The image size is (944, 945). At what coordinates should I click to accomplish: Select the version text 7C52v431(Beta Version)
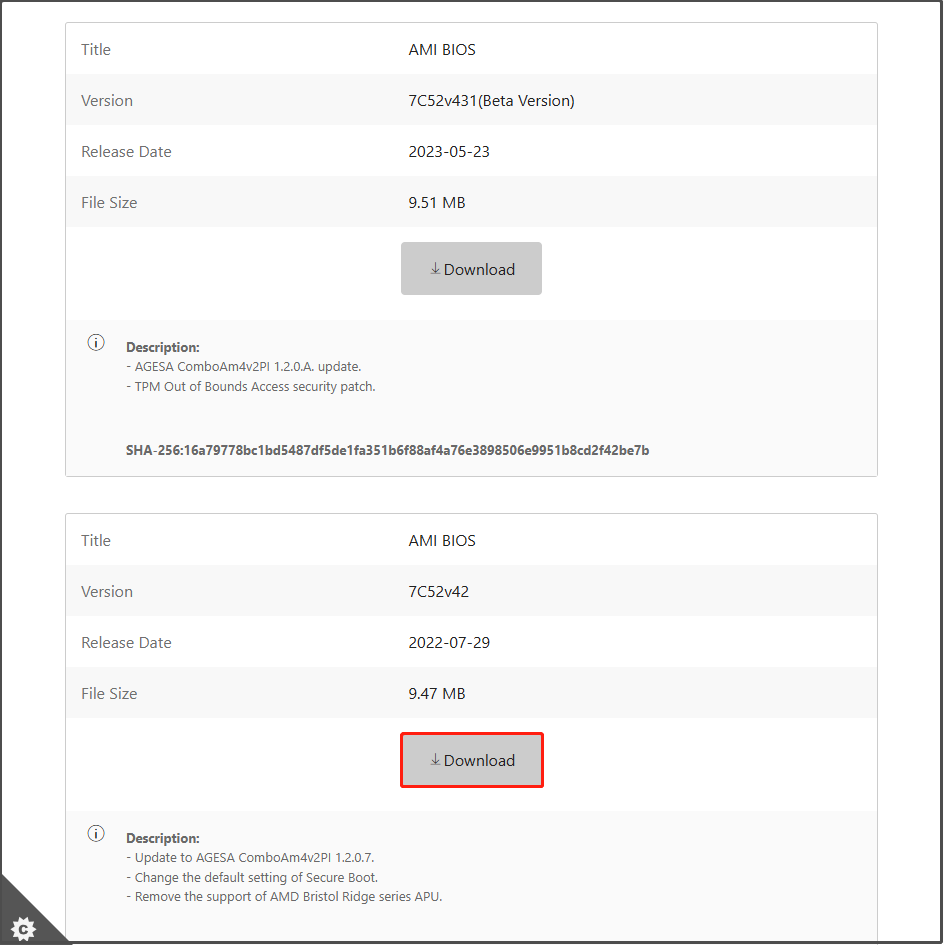(489, 100)
